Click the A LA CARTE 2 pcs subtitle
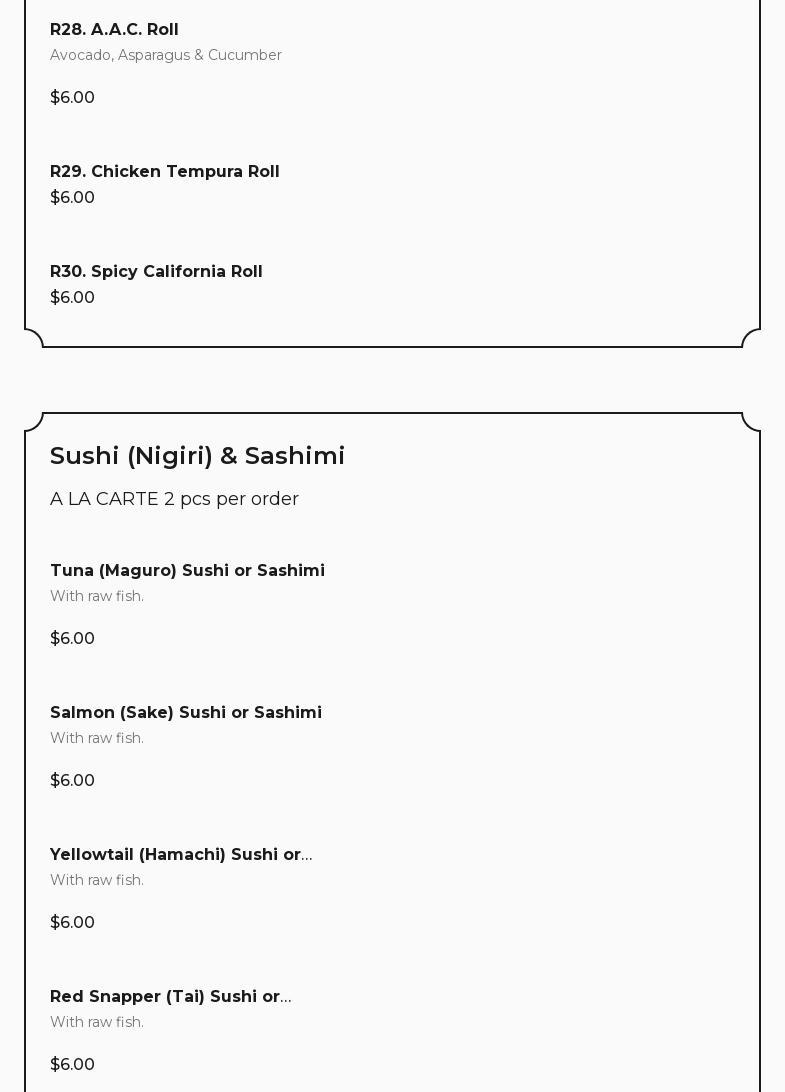This screenshot has height=1092, width=785. point(174,499)
